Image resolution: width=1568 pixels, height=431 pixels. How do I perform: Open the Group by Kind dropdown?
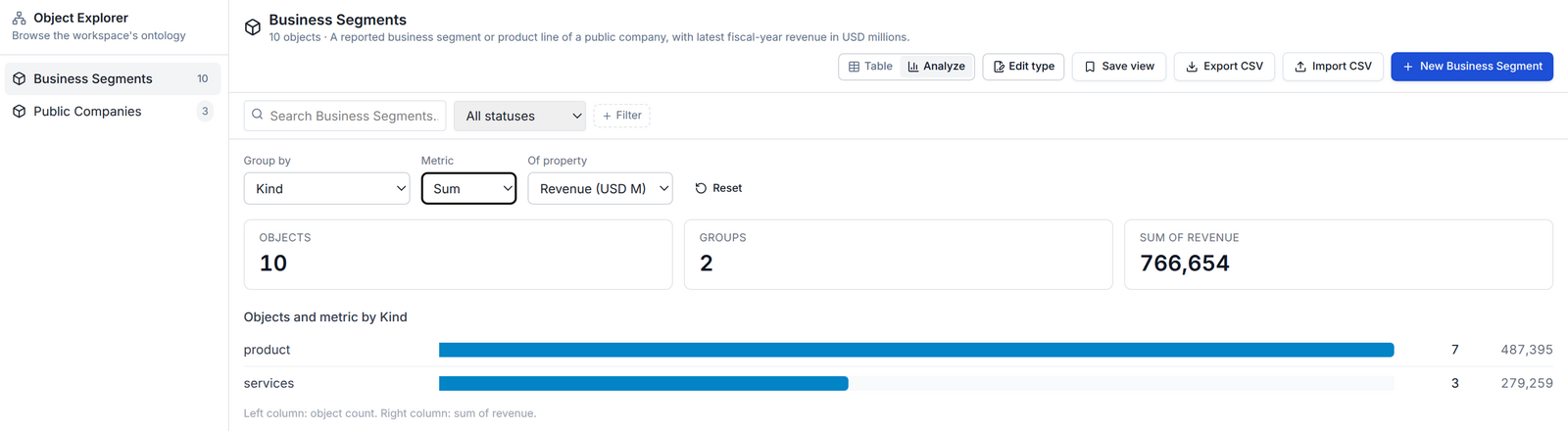[326, 188]
